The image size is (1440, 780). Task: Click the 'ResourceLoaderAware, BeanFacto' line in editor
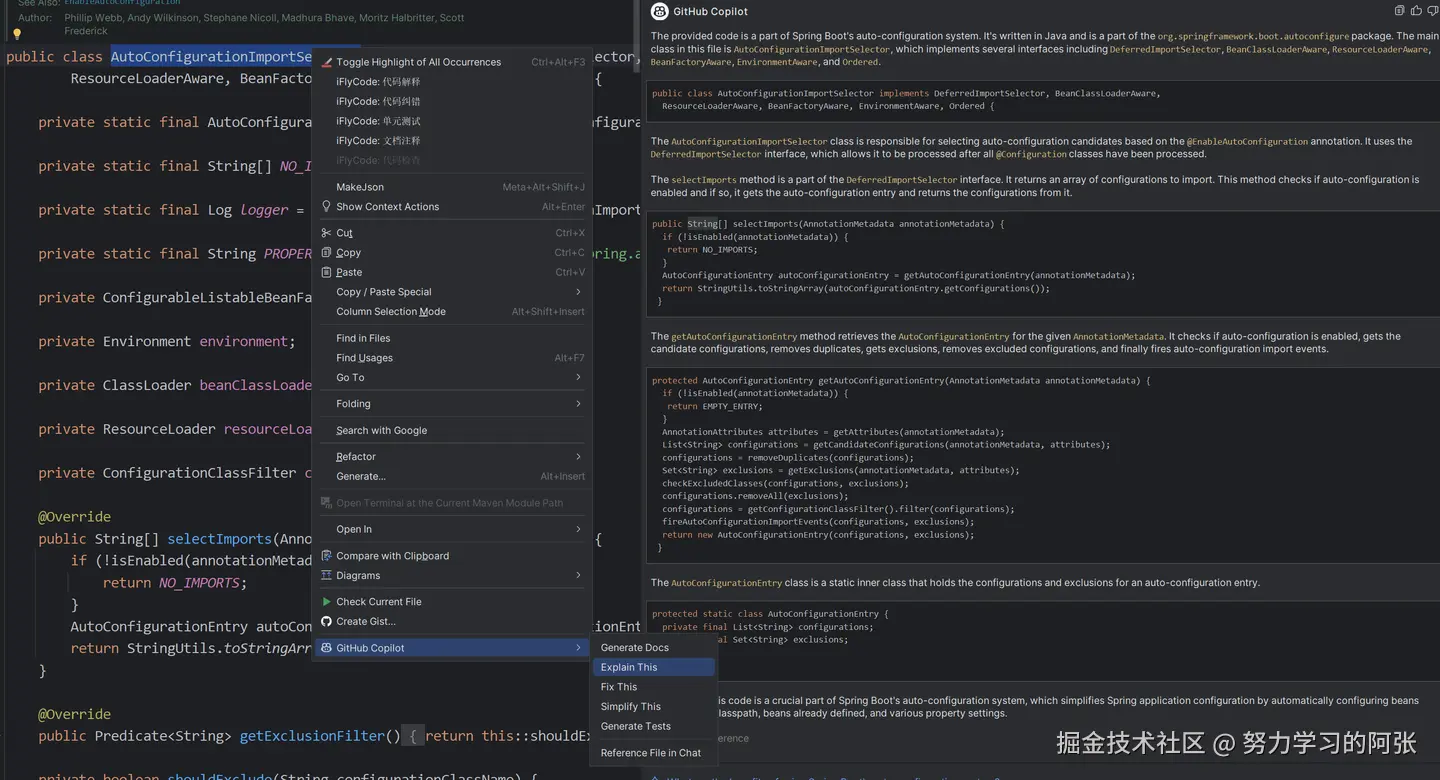[191, 79]
